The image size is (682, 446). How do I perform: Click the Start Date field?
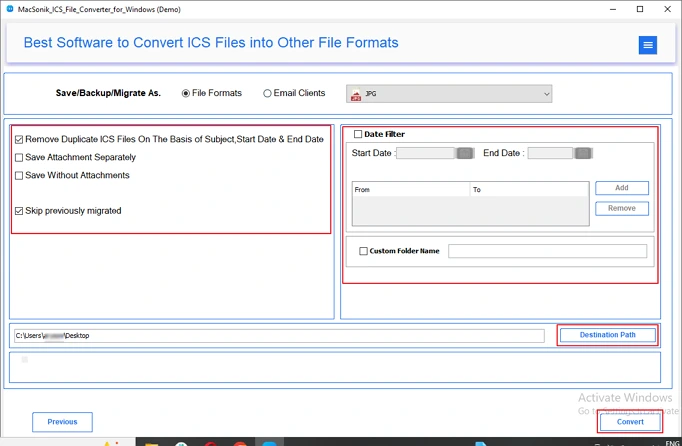pos(425,153)
